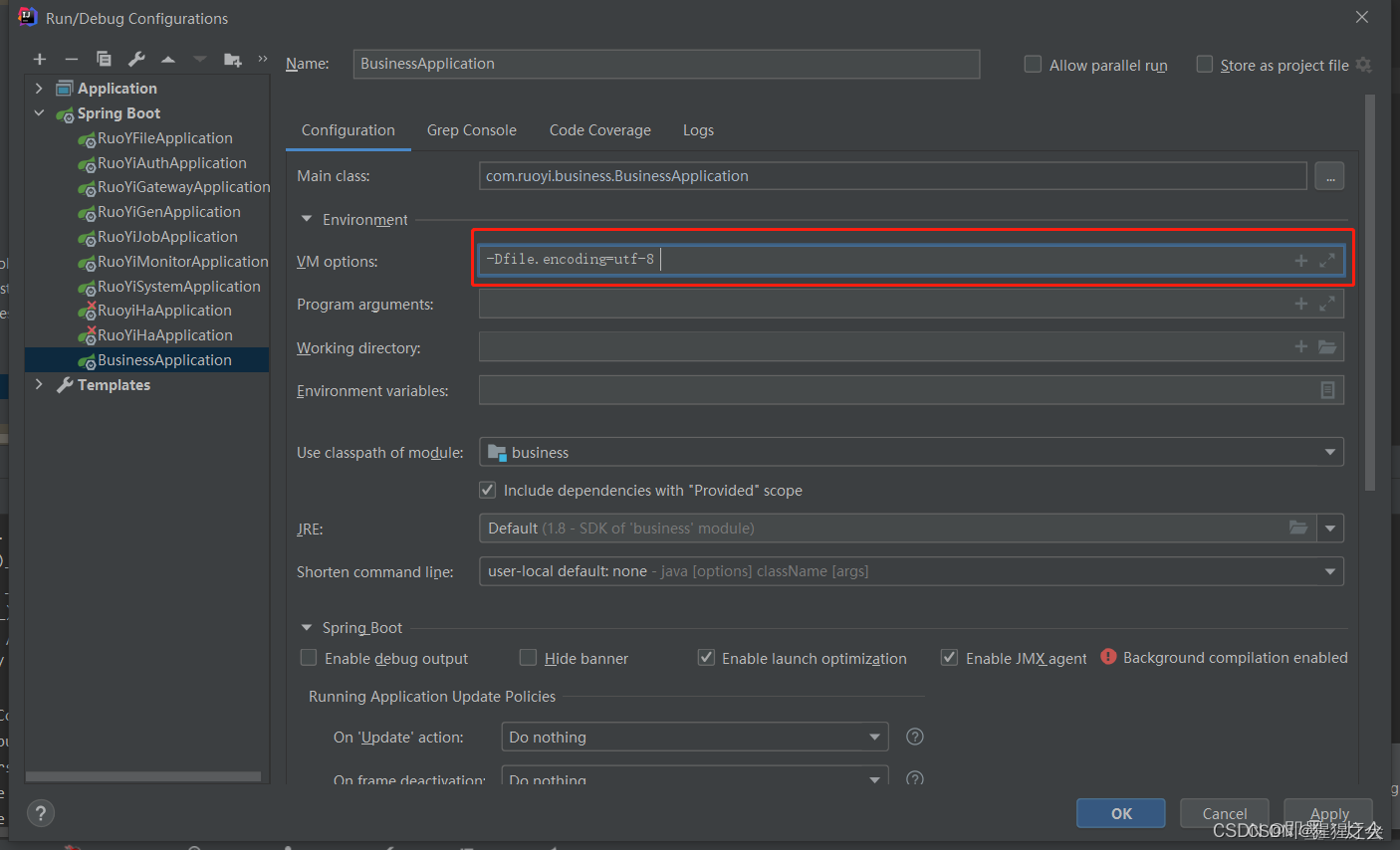The image size is (1400, 850).
Task: Insert a macro in Program arguments with the plus icon
Action: coord(1300,304)
